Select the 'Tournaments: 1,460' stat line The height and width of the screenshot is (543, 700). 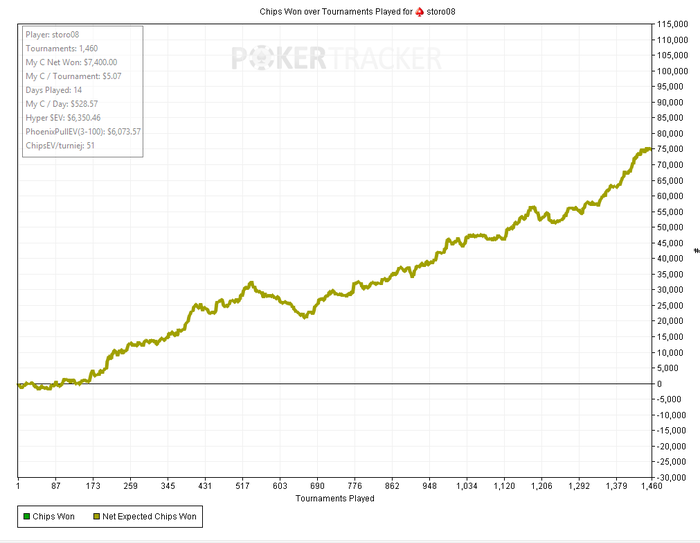click(x=62, y=48)
